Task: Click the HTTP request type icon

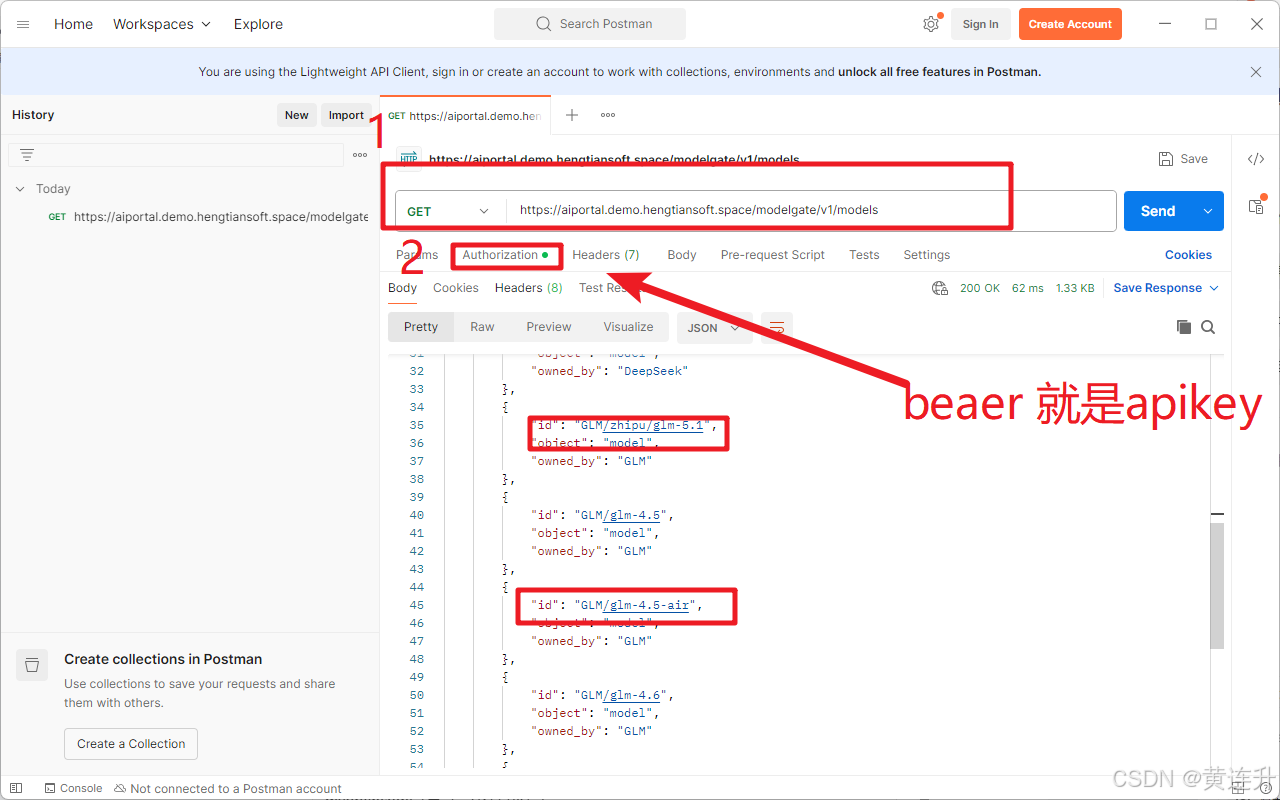Action: [408, 158]
